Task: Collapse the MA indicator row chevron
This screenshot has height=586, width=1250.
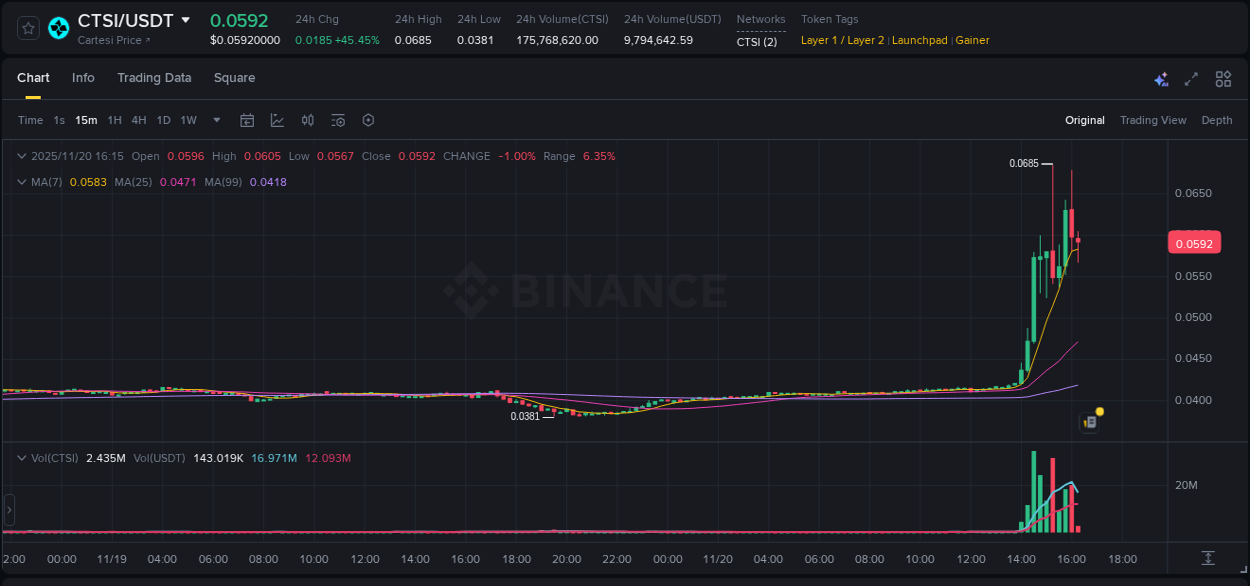Action: pyautogui.click(x=21, y=182)
